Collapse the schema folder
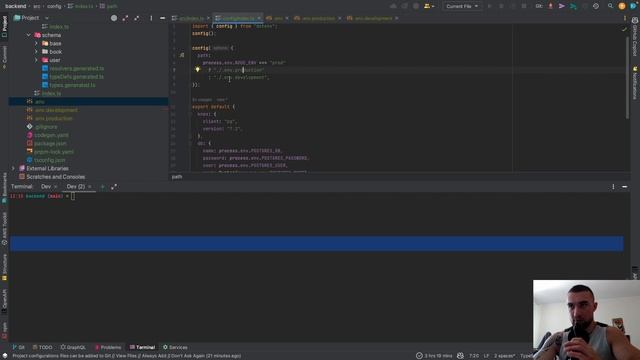The height and width of the screenshot is (360, 640). coord(29,35)
